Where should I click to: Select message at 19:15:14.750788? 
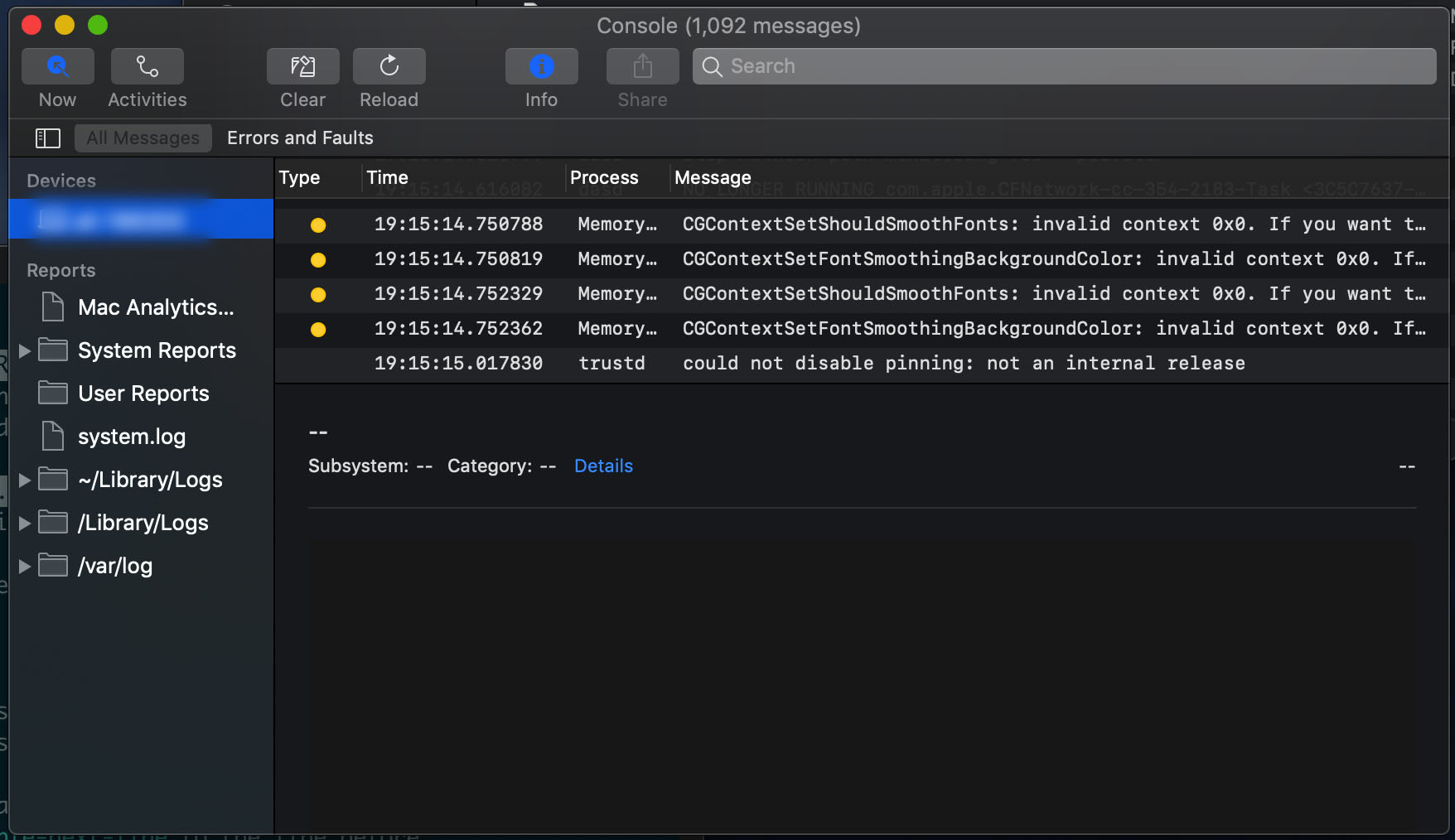(862, 224)
